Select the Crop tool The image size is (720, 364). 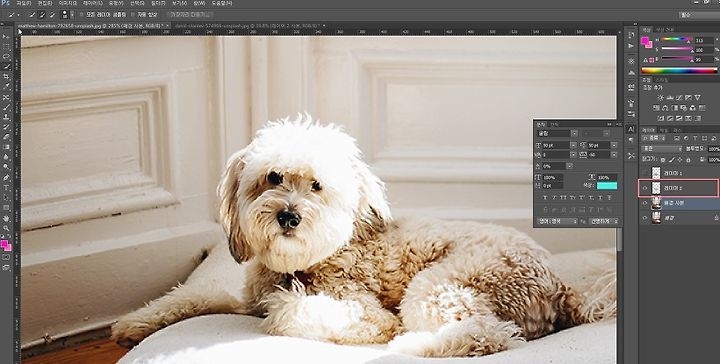tap(6, 77)
